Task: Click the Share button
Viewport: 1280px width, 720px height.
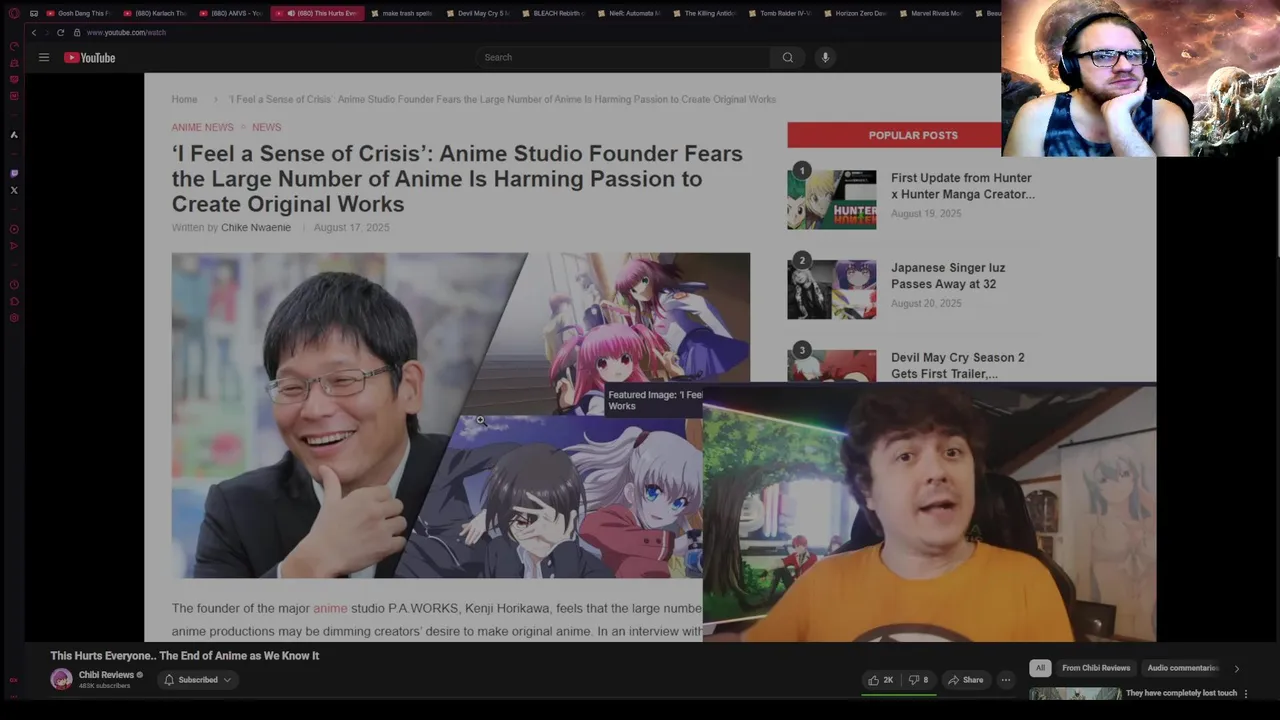Action: pyautogui.click(x=966, y=680)
